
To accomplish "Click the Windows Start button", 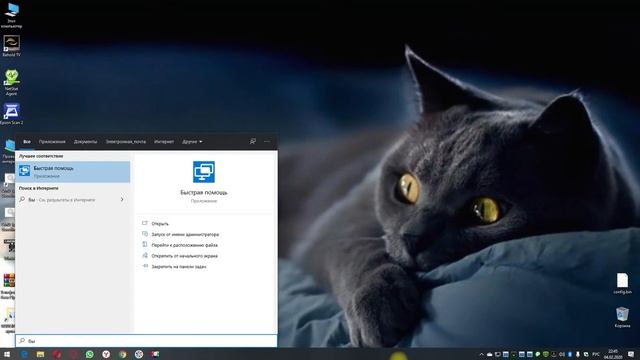I will click(7, 354).
